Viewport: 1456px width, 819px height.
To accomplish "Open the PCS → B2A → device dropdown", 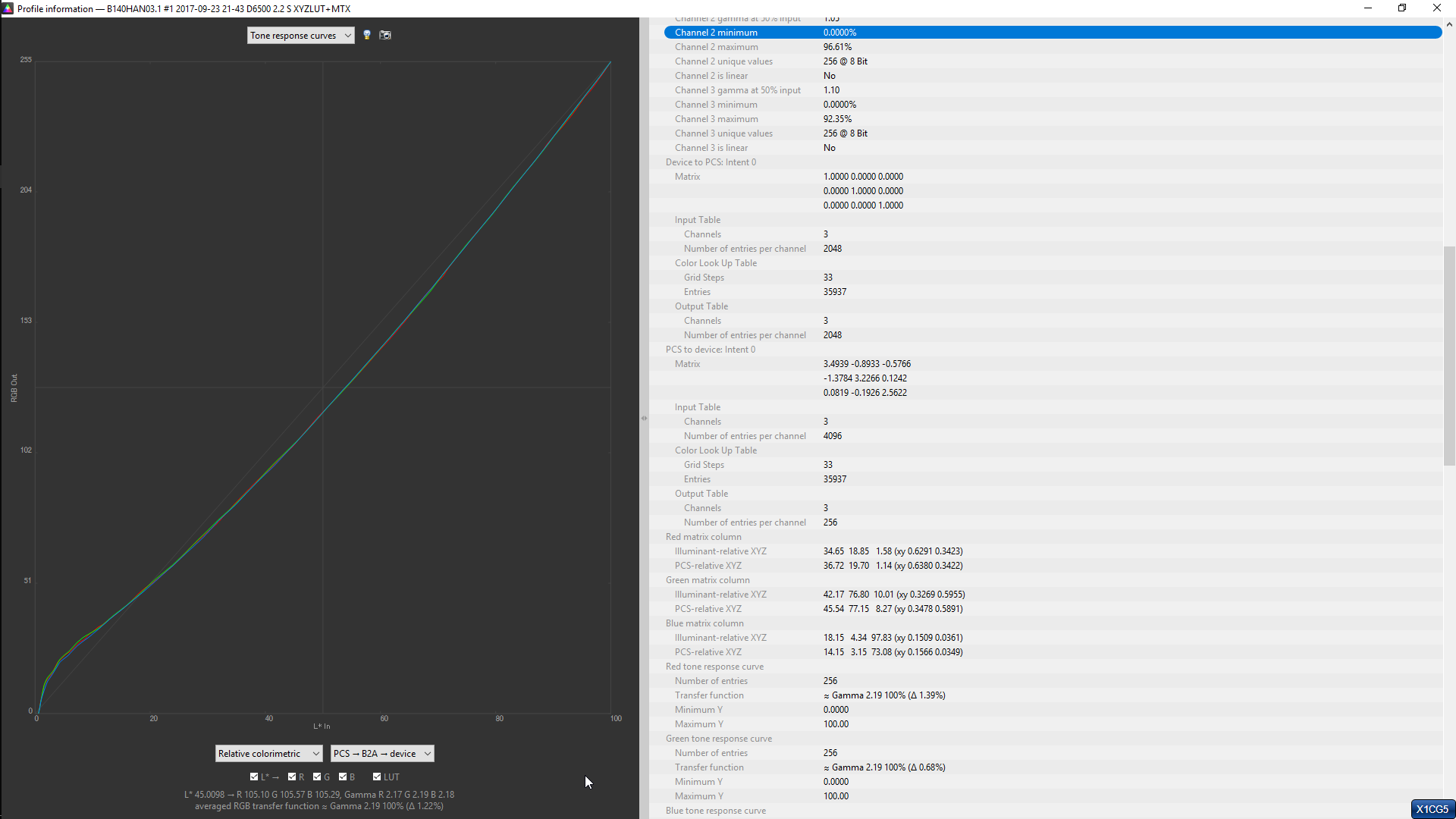I will coord(381,753).
